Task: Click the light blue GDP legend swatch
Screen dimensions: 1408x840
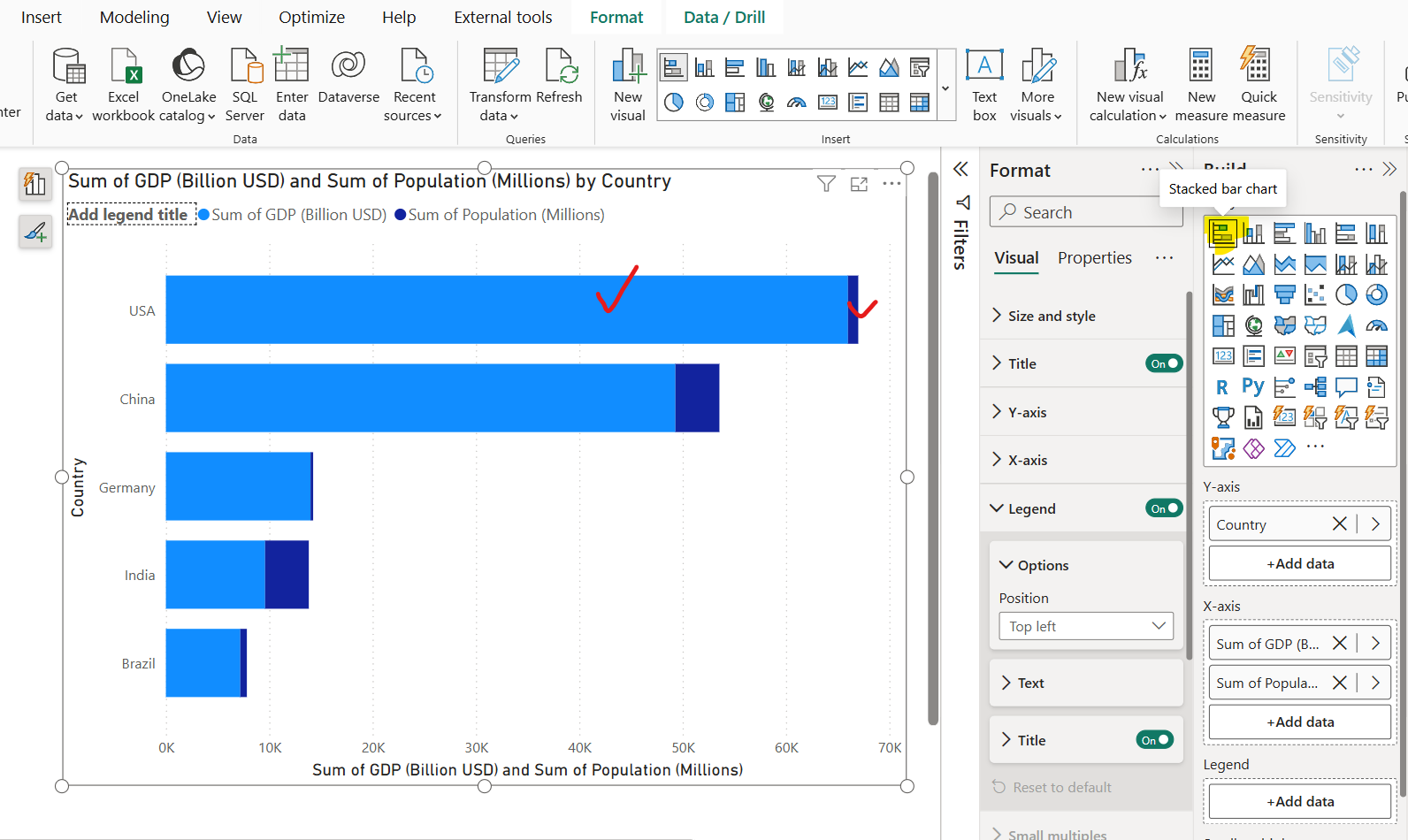Action: click(x=204, y=215)
